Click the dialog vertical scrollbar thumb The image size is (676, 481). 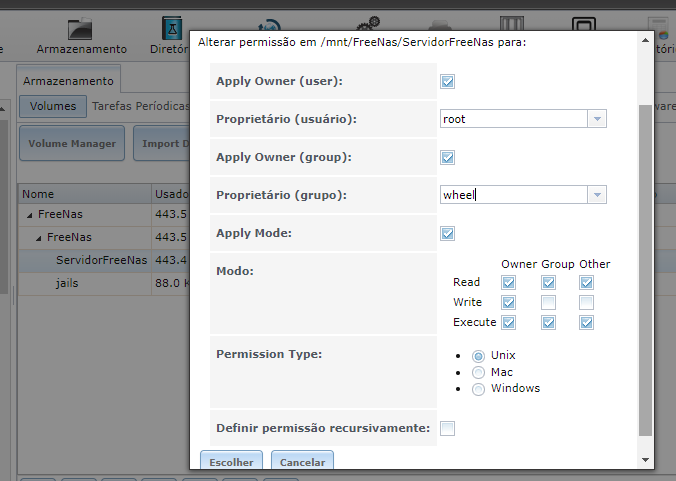click(645, 270)
